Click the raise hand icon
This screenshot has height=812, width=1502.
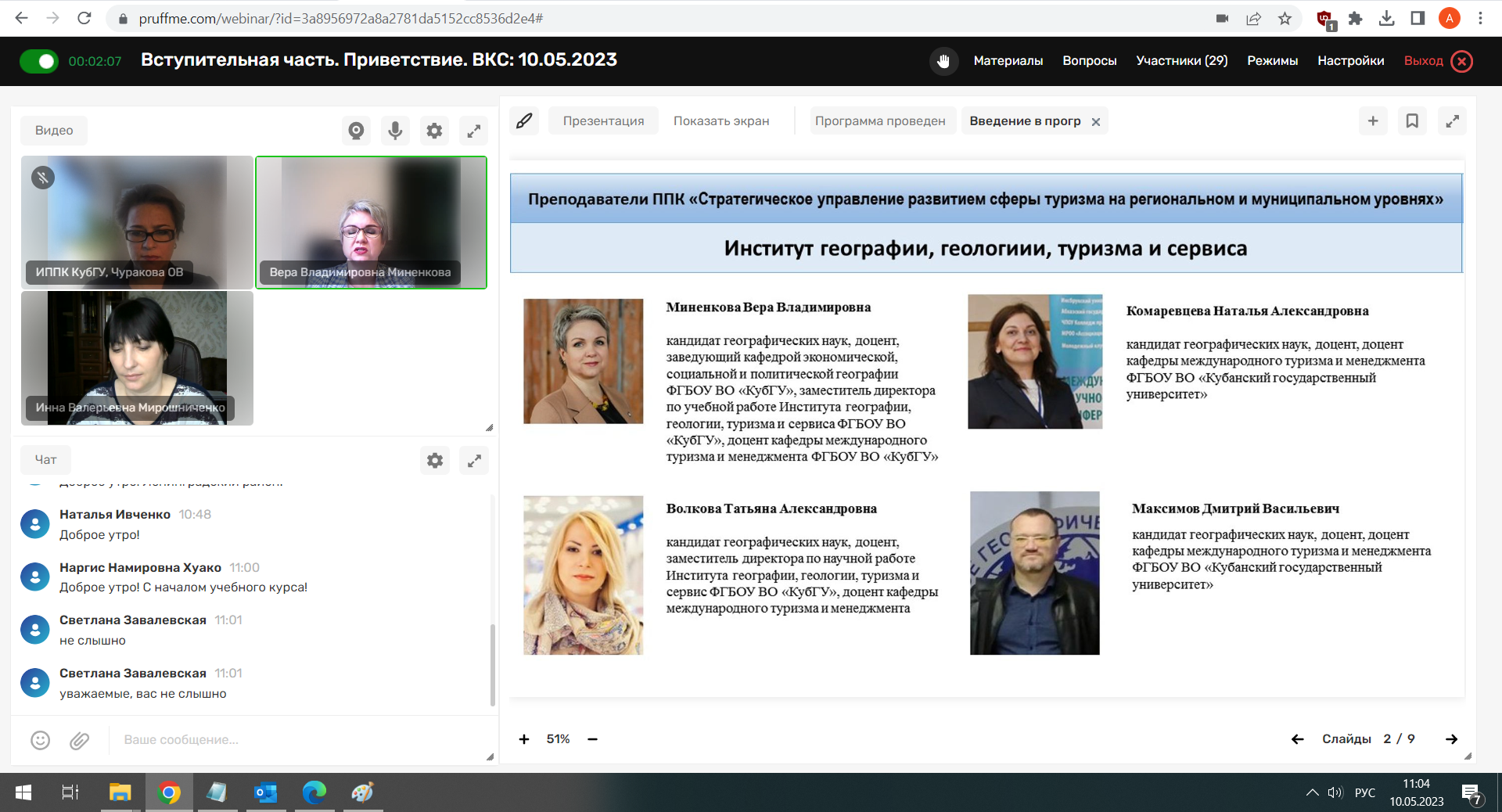pos(943,61)
